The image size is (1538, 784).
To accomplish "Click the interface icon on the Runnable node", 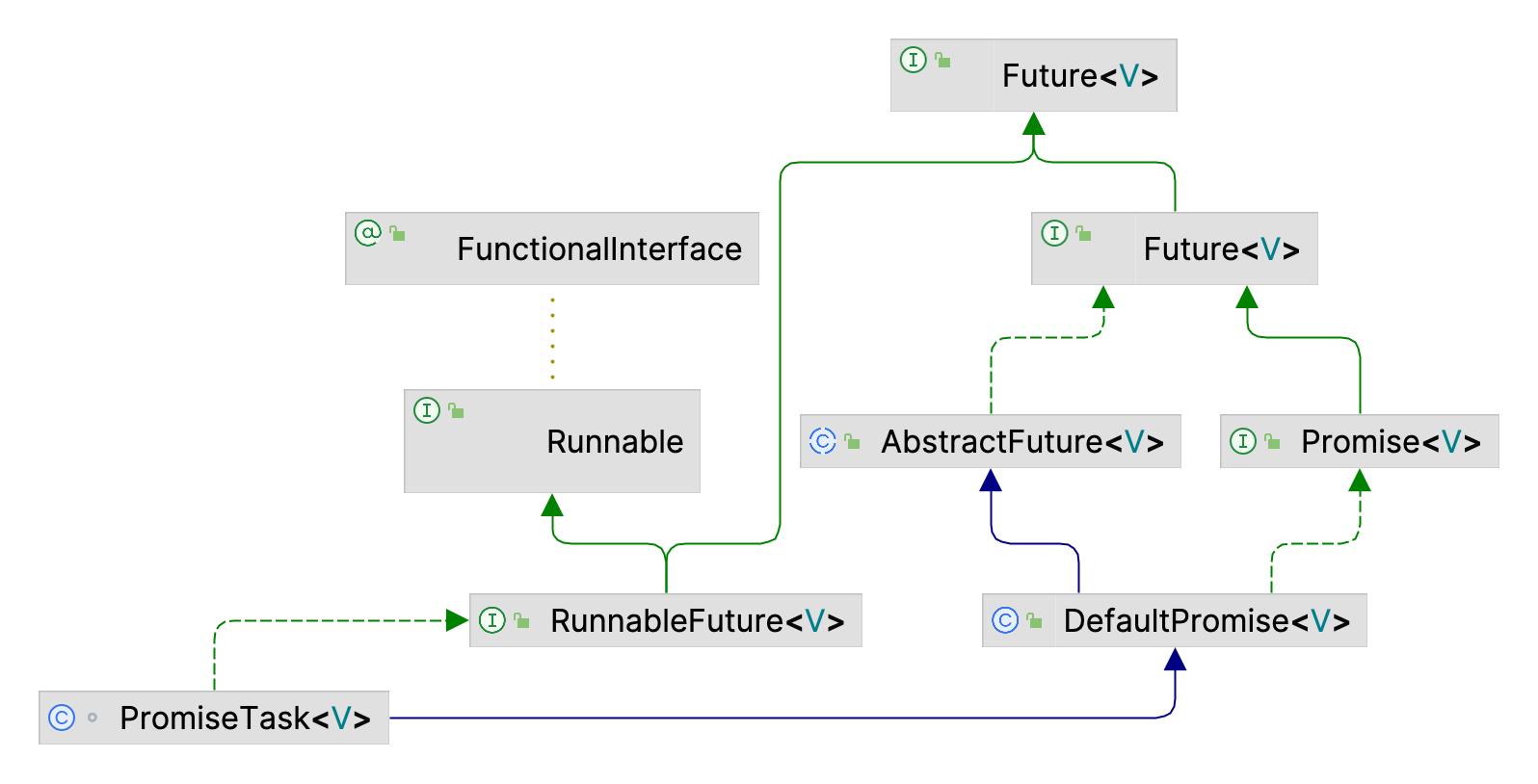I will (x=427, y=410).
